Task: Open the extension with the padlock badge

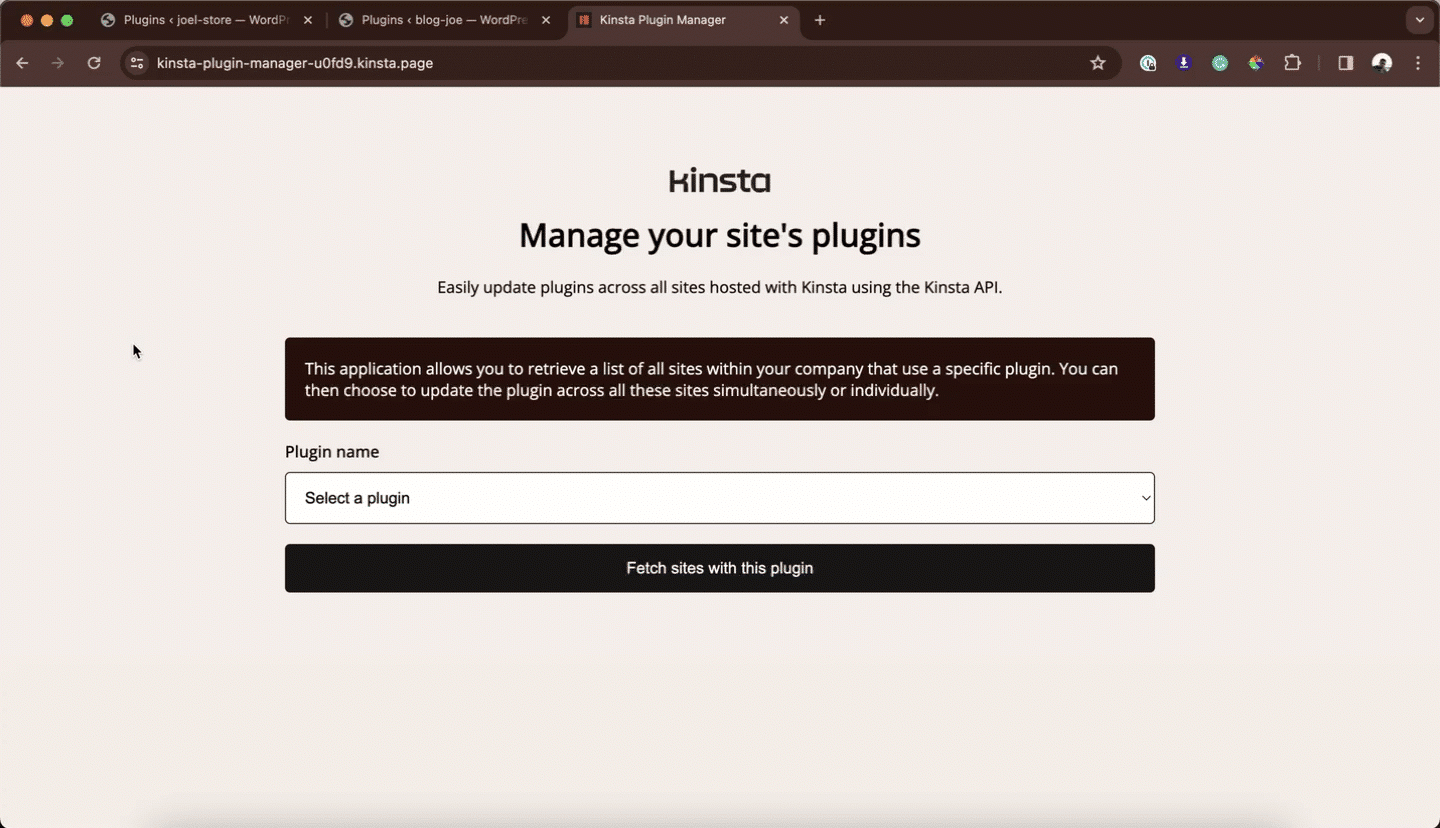Action: pos(1148,63)
